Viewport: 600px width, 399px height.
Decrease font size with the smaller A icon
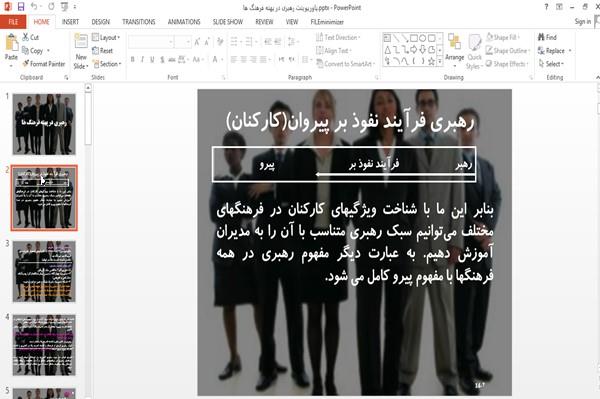point(207,42)
